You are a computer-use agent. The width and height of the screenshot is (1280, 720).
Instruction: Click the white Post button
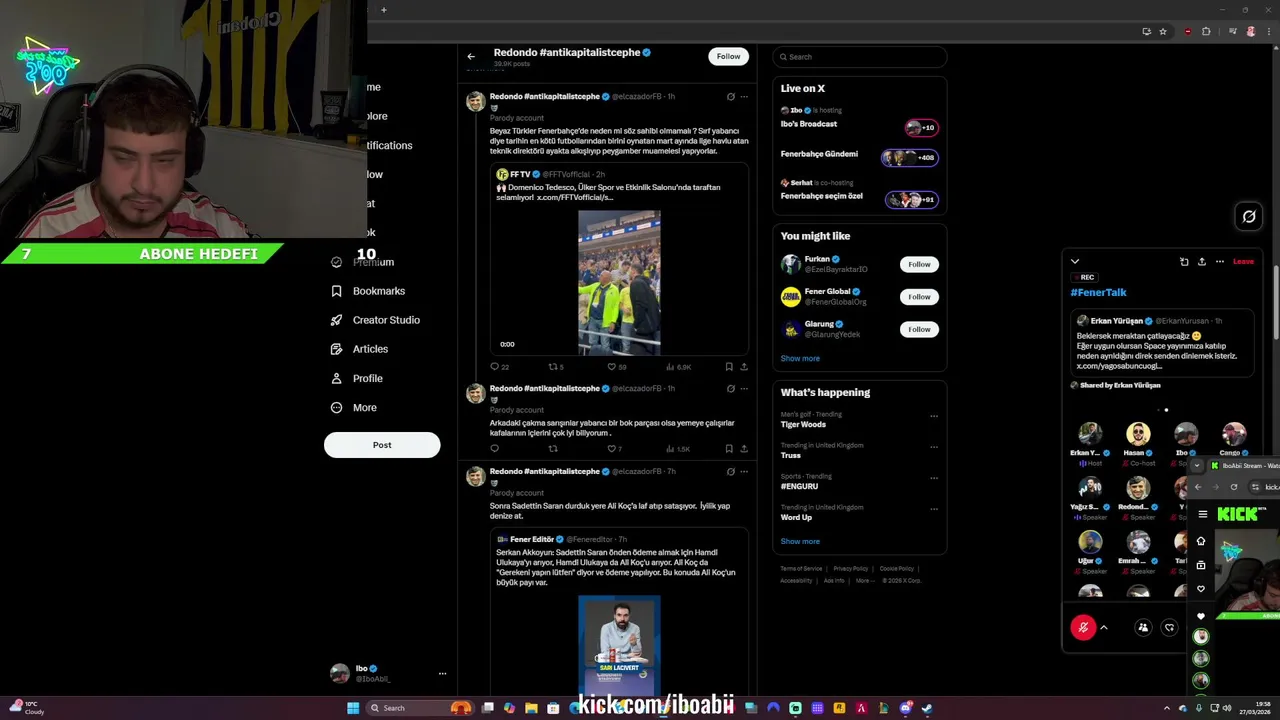[x=382, y=445]
